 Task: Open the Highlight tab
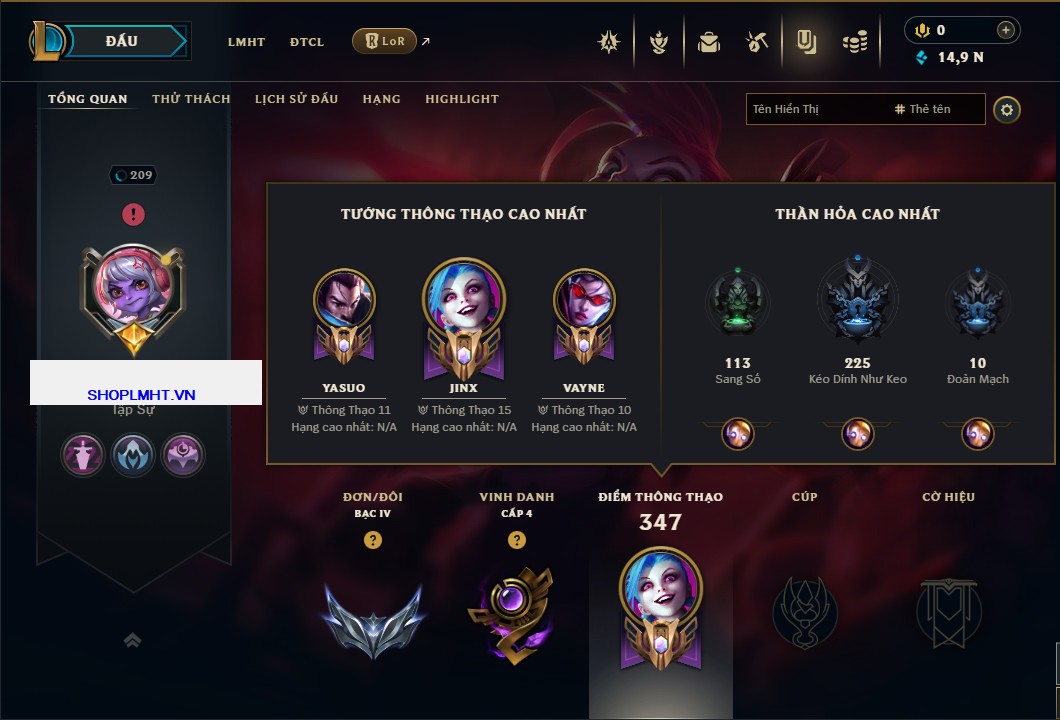[462, 99]
